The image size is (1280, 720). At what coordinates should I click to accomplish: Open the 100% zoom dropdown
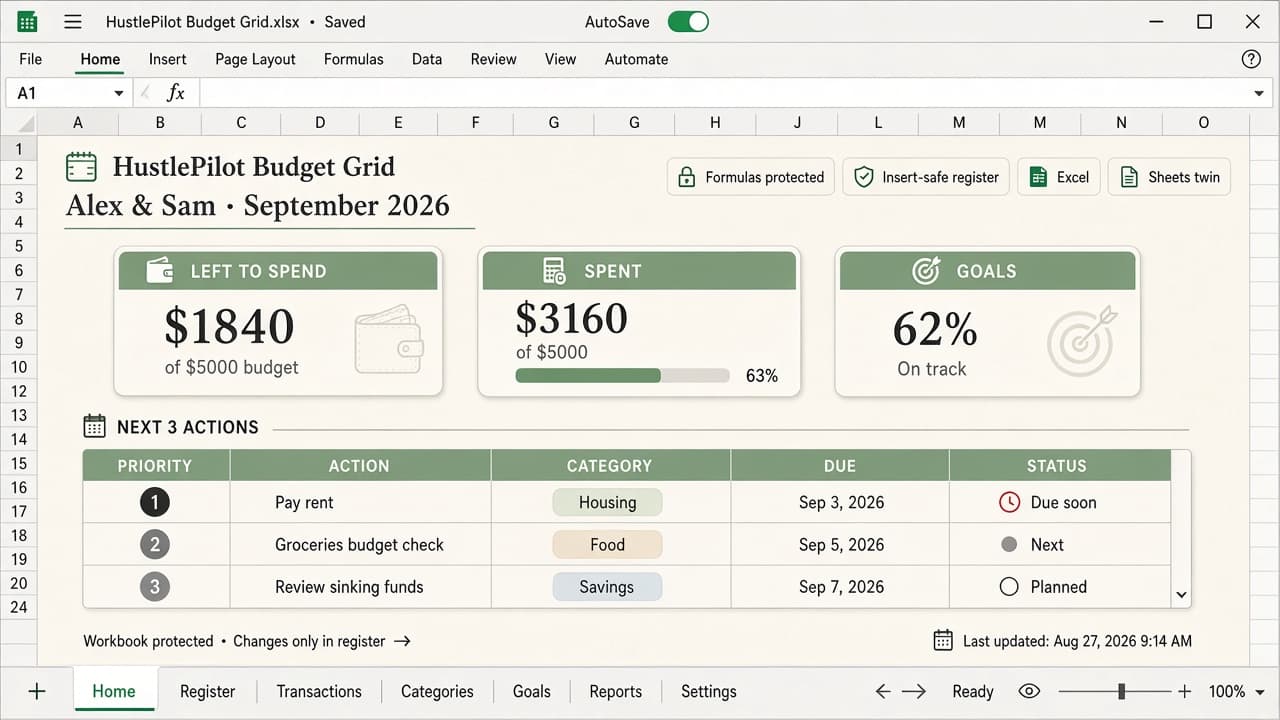point(1258,692)
